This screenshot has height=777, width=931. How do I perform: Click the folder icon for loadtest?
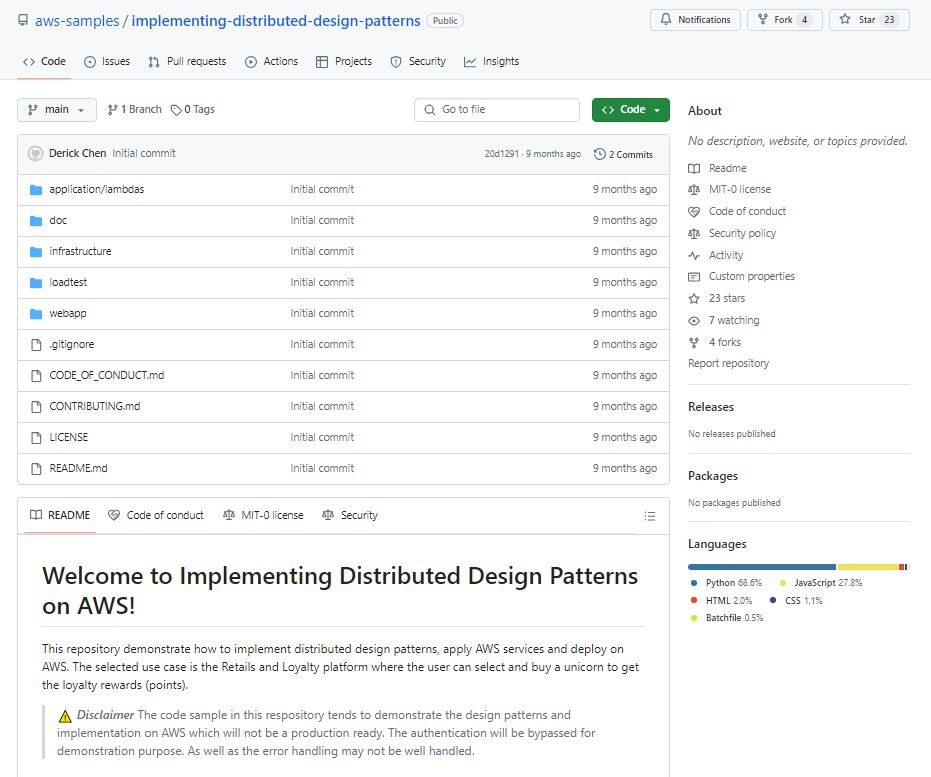pyautogui.click(x=36, y=283)
